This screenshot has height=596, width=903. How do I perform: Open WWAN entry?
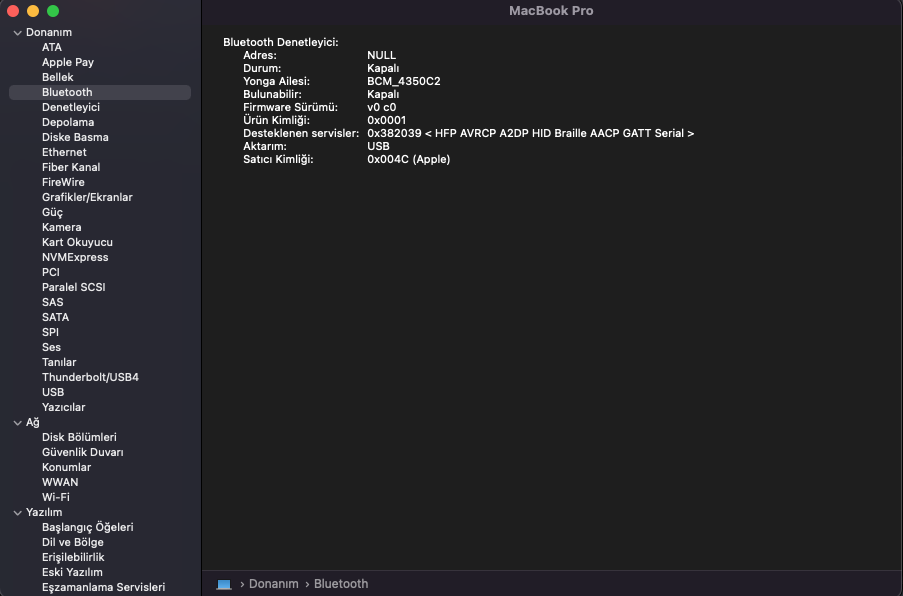point(60,482)
